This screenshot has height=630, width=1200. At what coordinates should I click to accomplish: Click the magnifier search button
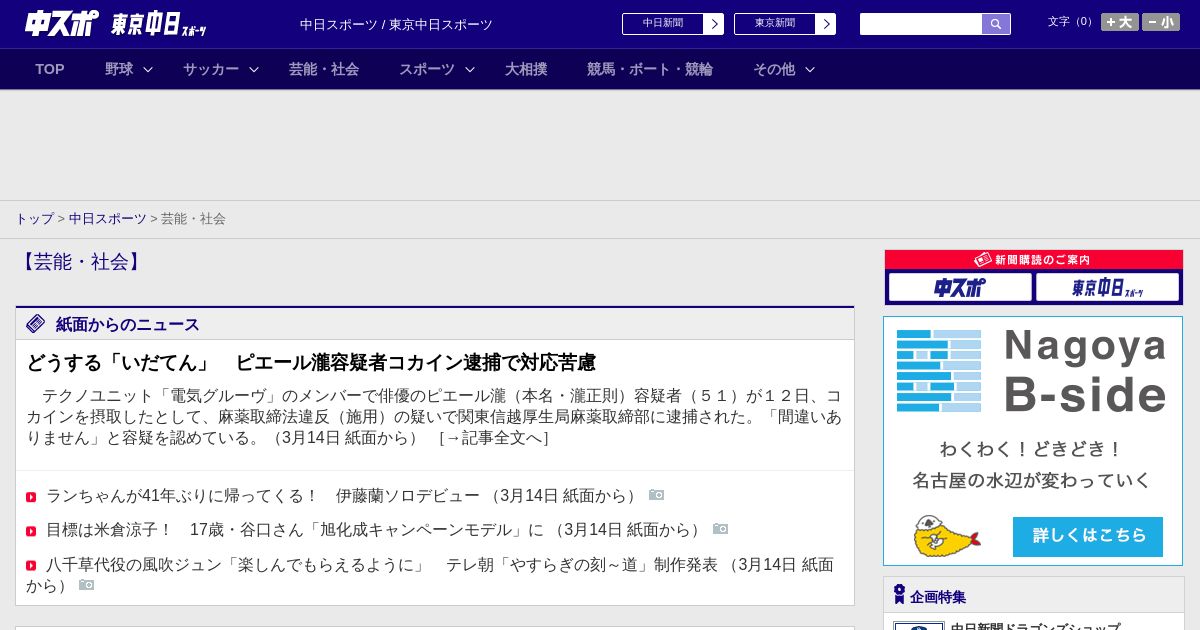pyautogui.click(x=996, y=24)
